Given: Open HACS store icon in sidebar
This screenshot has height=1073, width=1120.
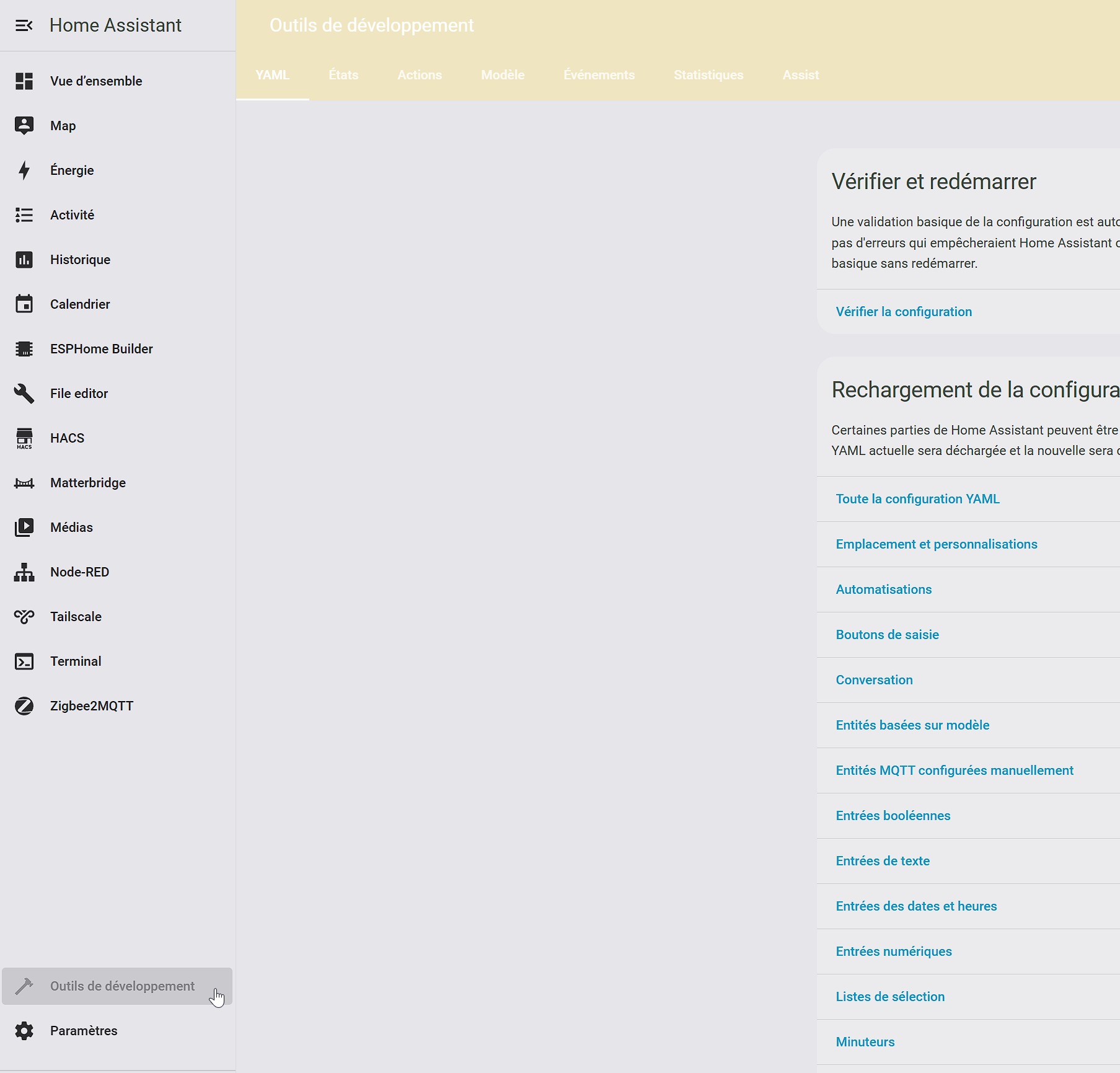Looking at the screenshot, I should click(24, 438).
